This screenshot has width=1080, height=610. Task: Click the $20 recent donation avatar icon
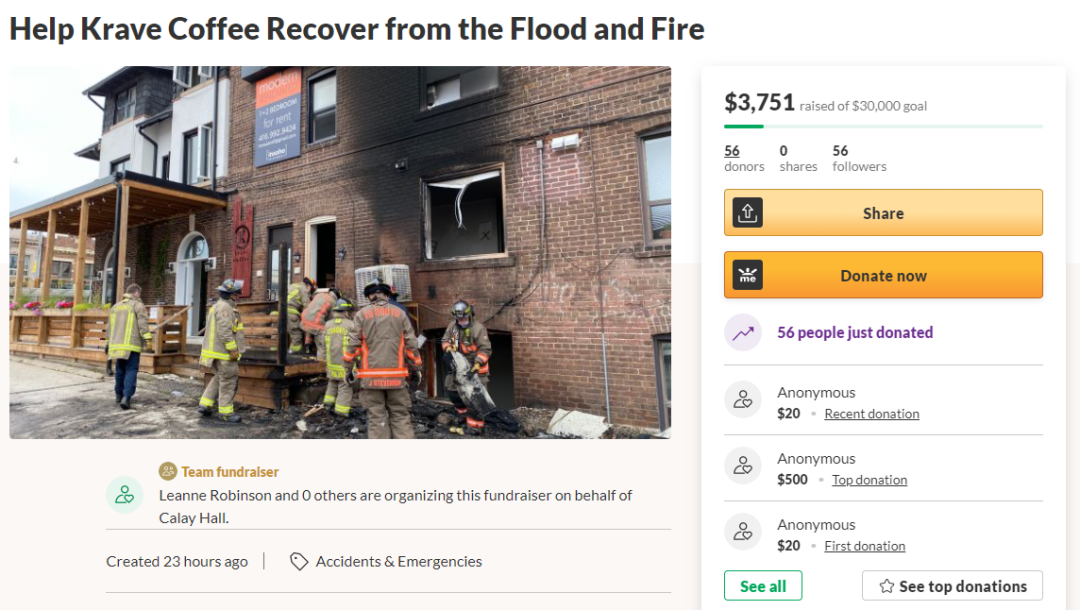point(743,401)
